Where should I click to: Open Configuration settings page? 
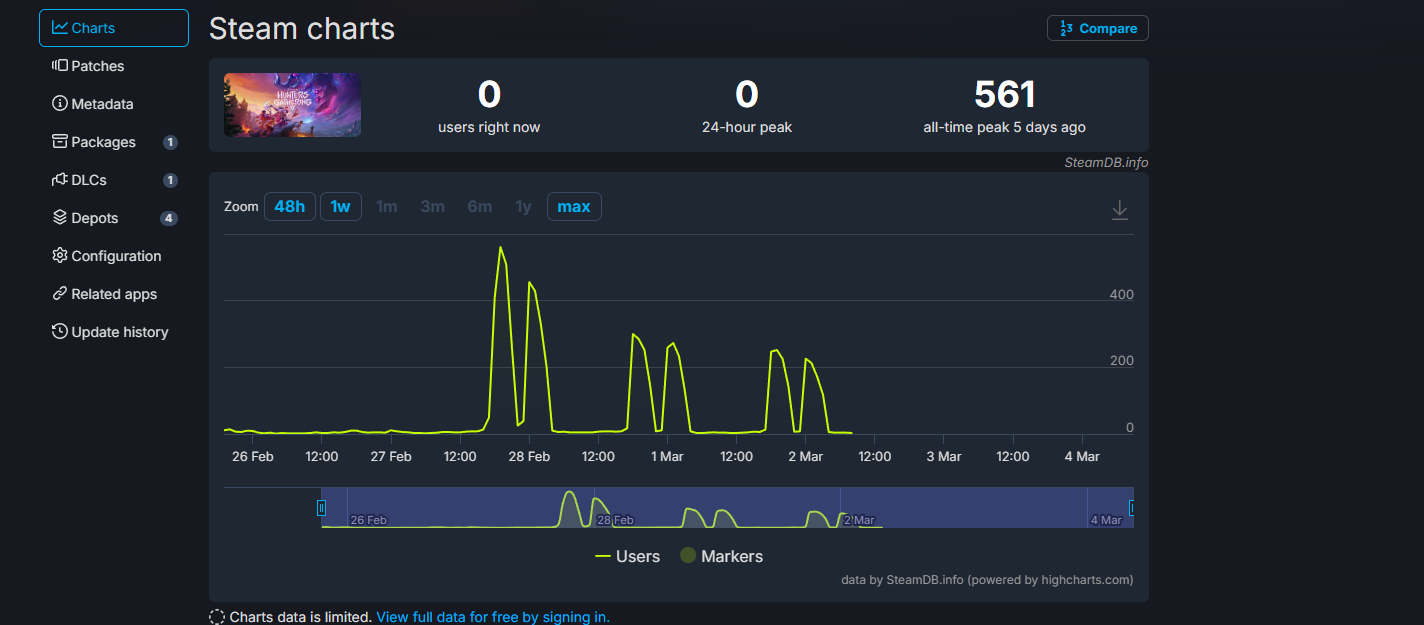tap(115, 256)
